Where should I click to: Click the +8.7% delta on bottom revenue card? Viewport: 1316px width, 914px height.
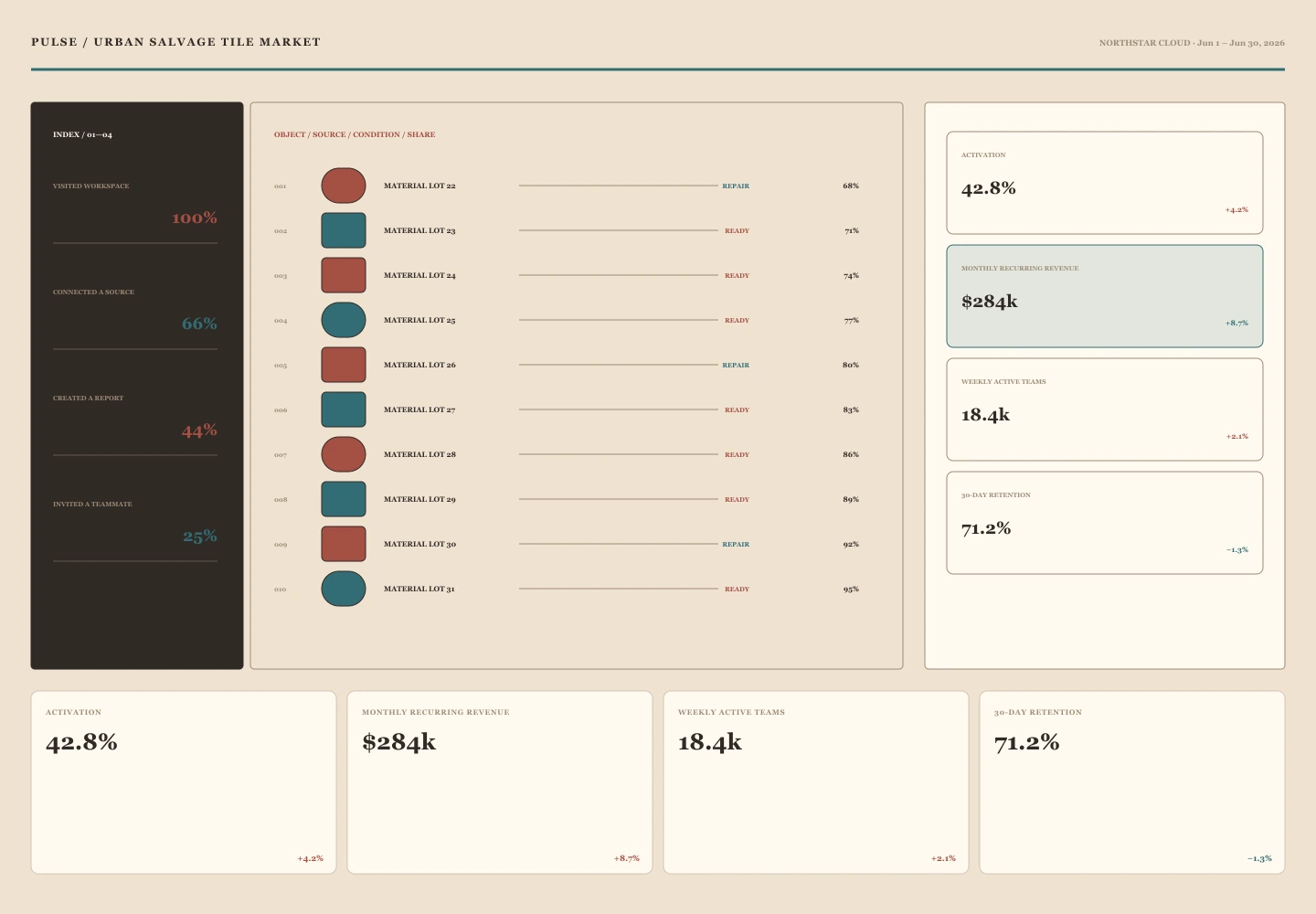pos(627,858)
